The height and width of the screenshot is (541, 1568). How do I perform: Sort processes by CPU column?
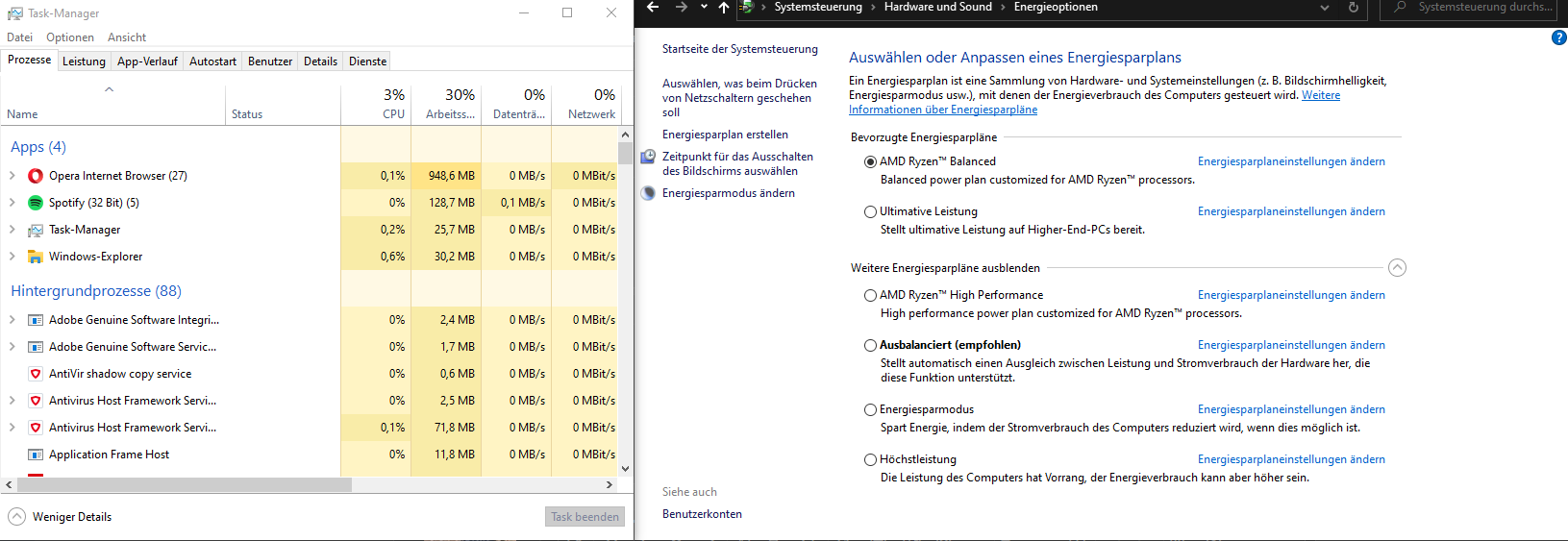click(x=376, y=104)
